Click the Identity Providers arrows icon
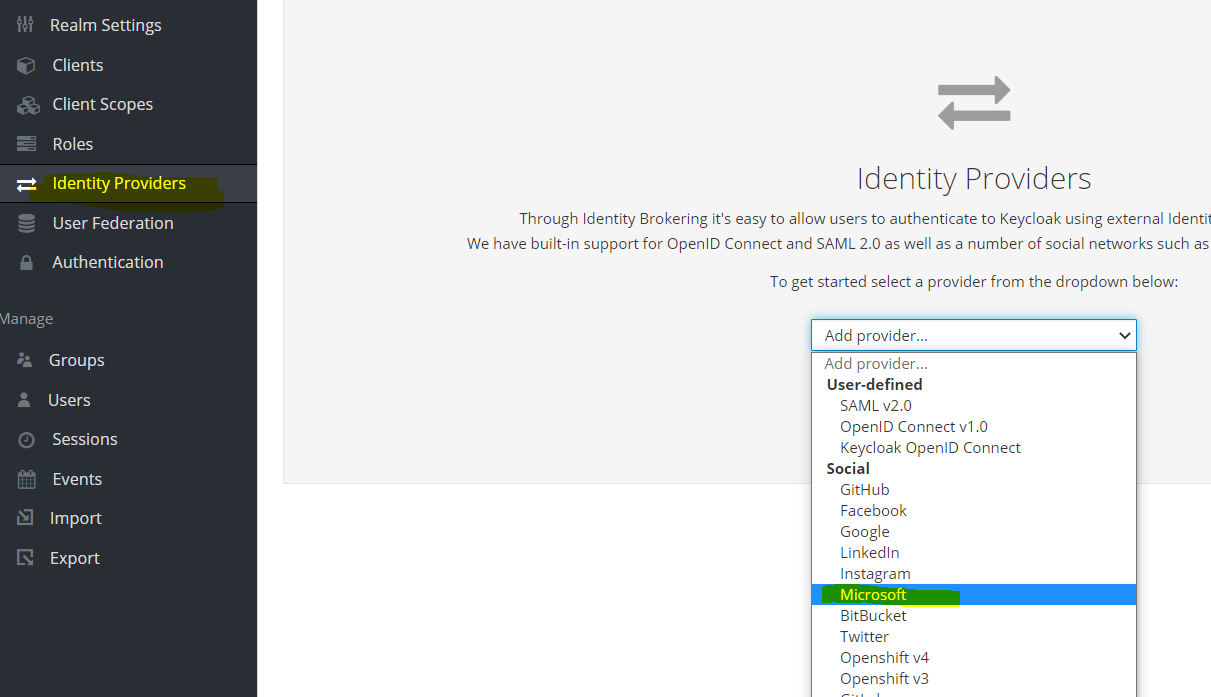The width and height of the screenshot is (1211, 697). click(27, 183)
